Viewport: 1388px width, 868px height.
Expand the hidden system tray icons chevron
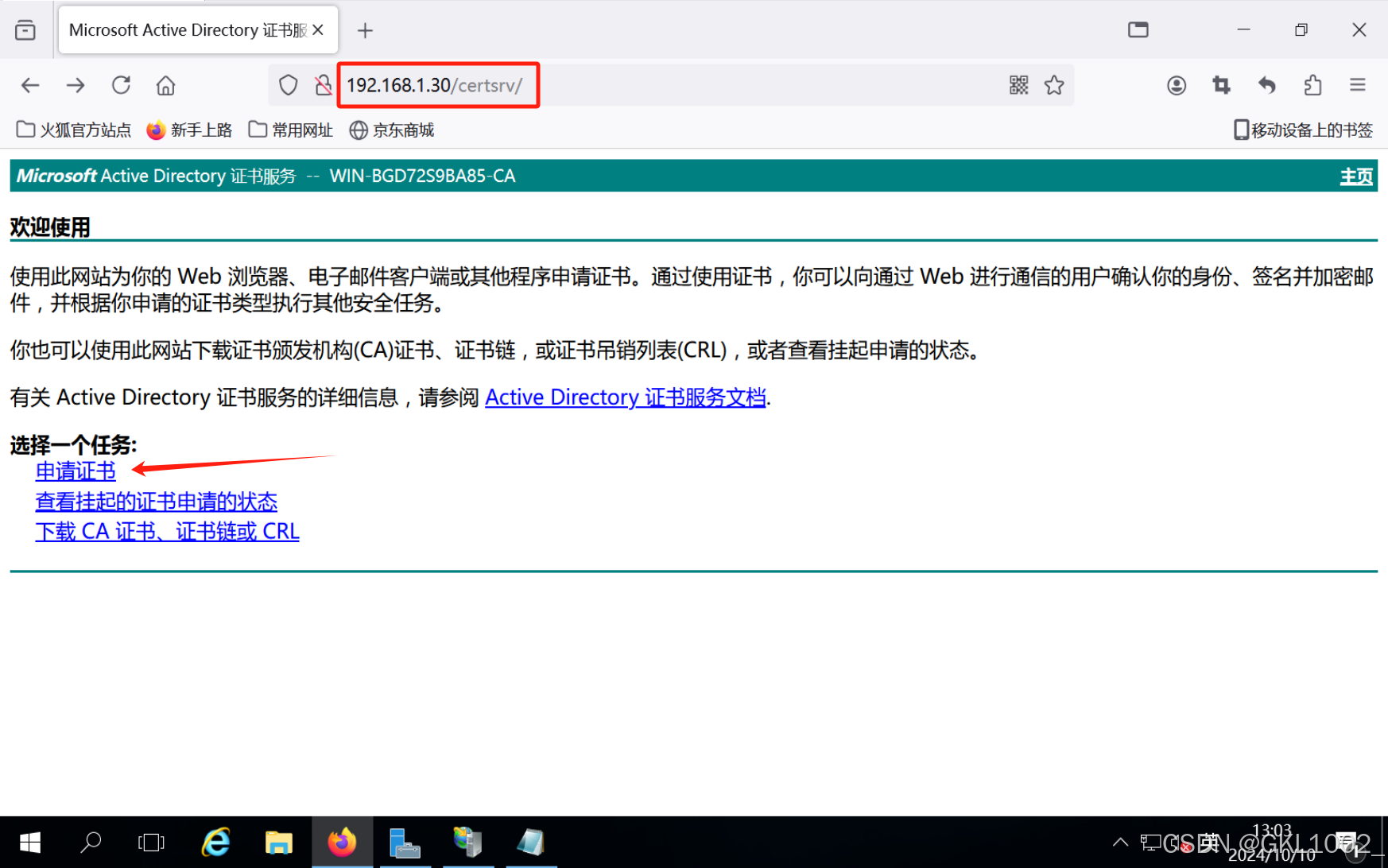tap(1120, 843)
